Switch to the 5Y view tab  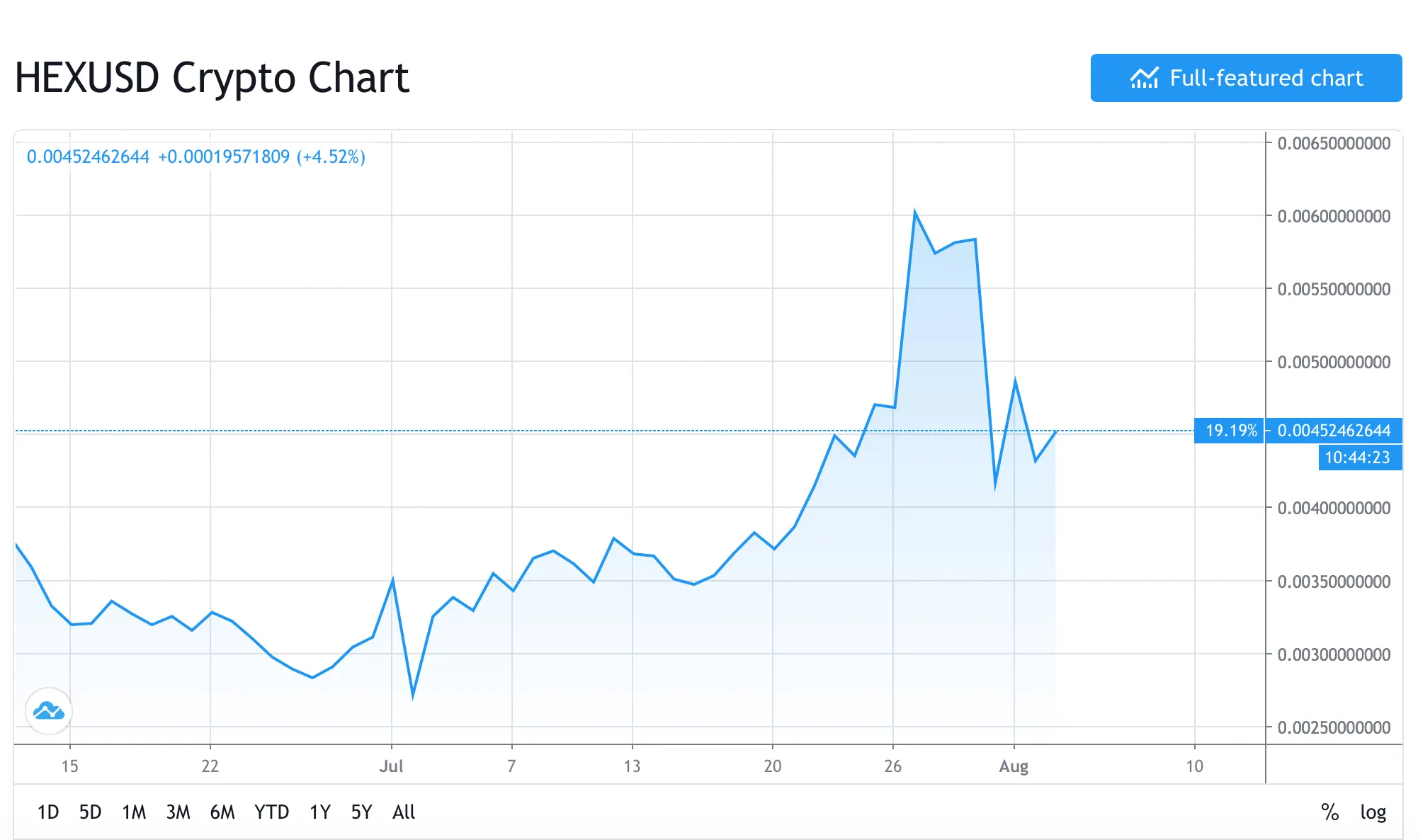pyautogui.click(x=361, y=812)
